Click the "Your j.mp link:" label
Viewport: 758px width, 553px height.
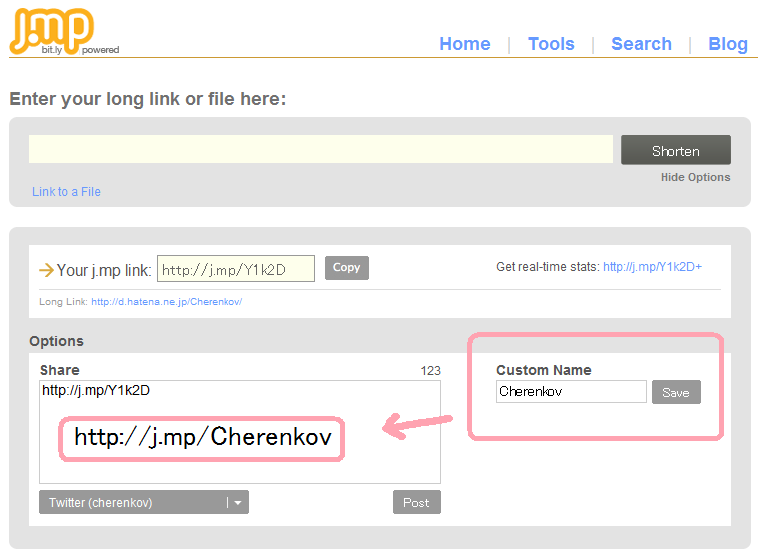pos(104,270)
